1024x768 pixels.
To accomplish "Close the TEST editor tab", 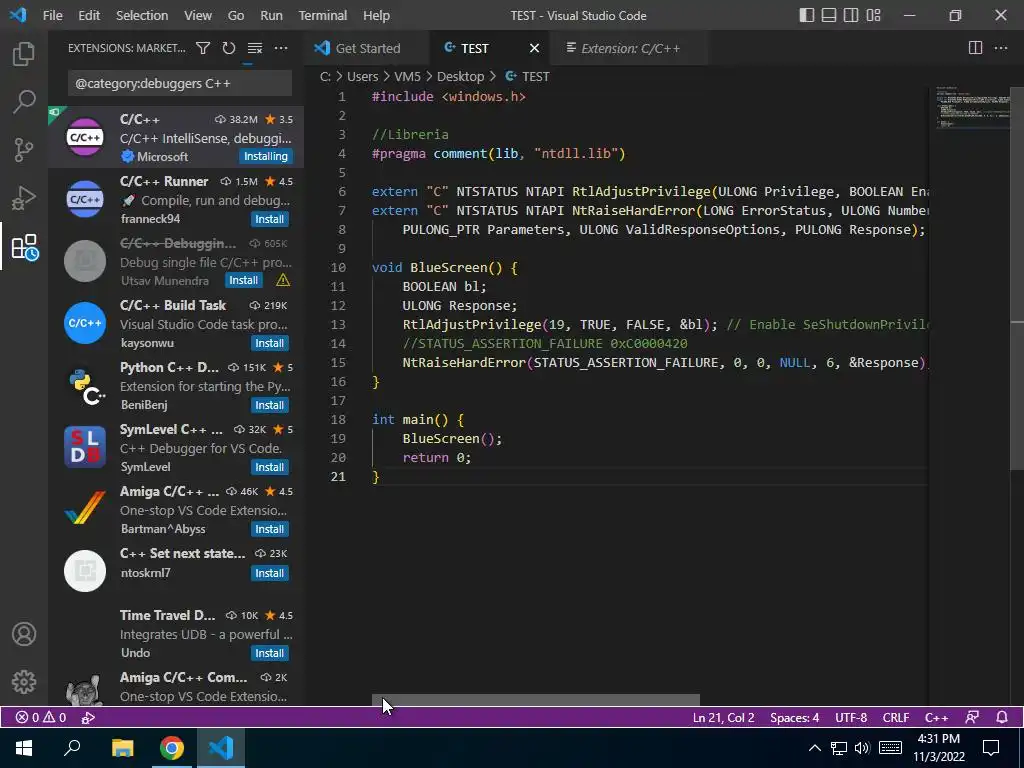I will pyautogui.click(x=534, y=48).
